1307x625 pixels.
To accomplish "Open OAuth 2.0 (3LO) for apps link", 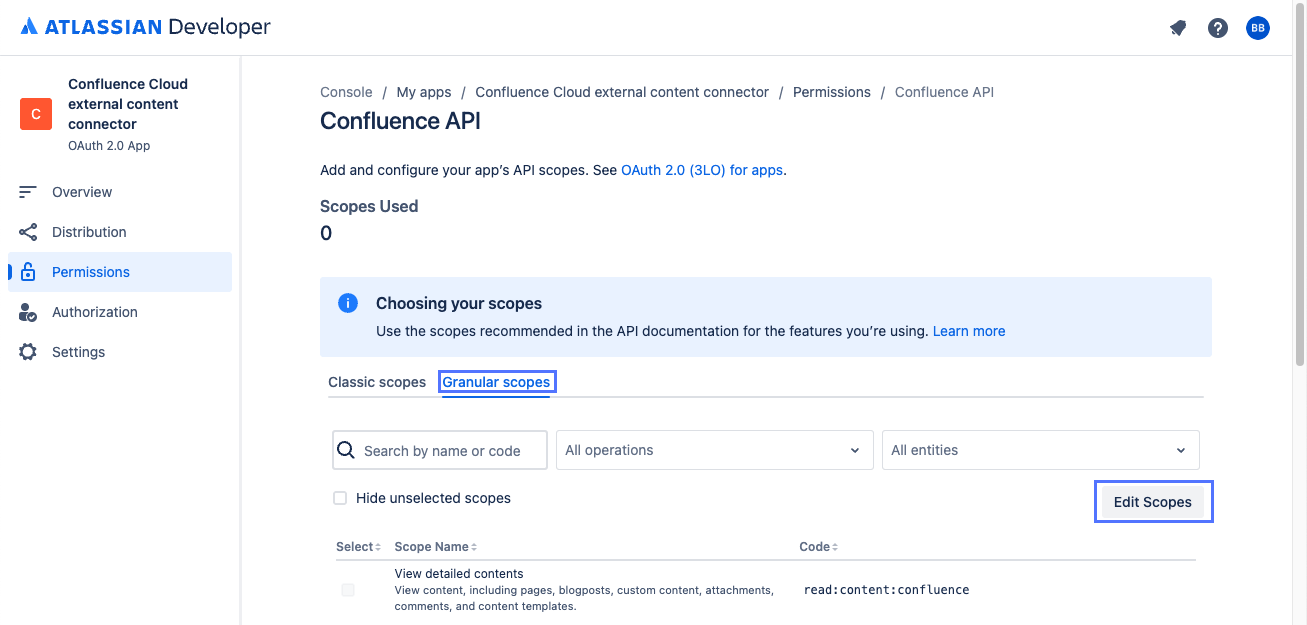I will pyautogui.click(x=702, y=170).
